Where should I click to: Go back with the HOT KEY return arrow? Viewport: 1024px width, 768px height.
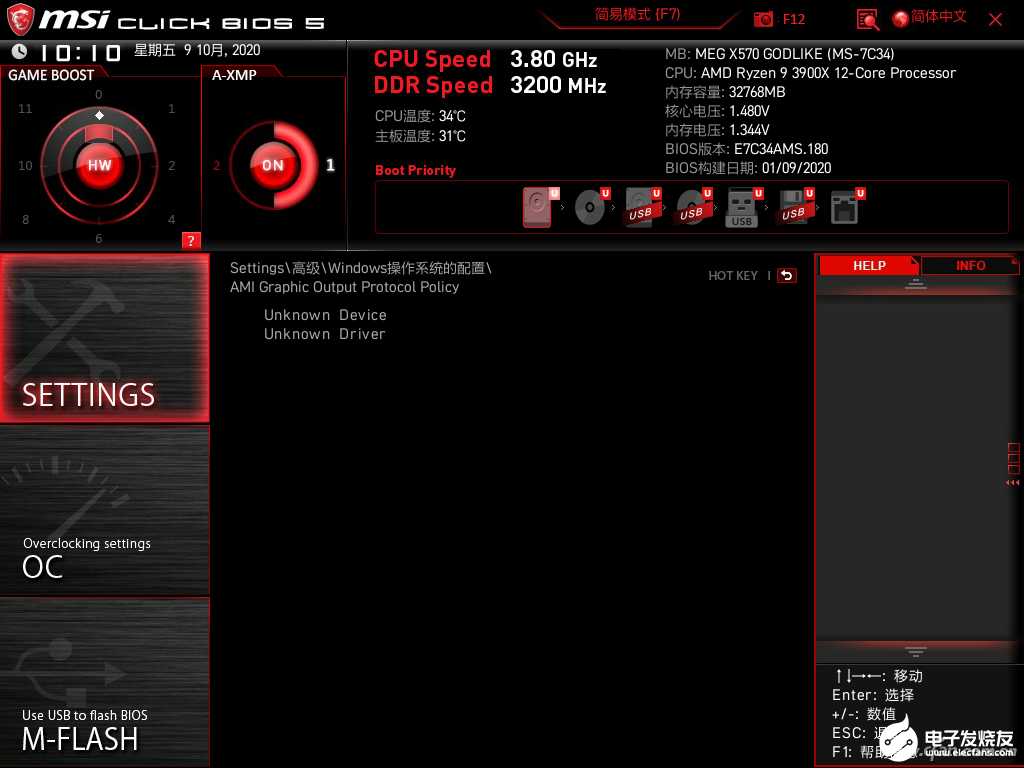[x=787, y=276]
